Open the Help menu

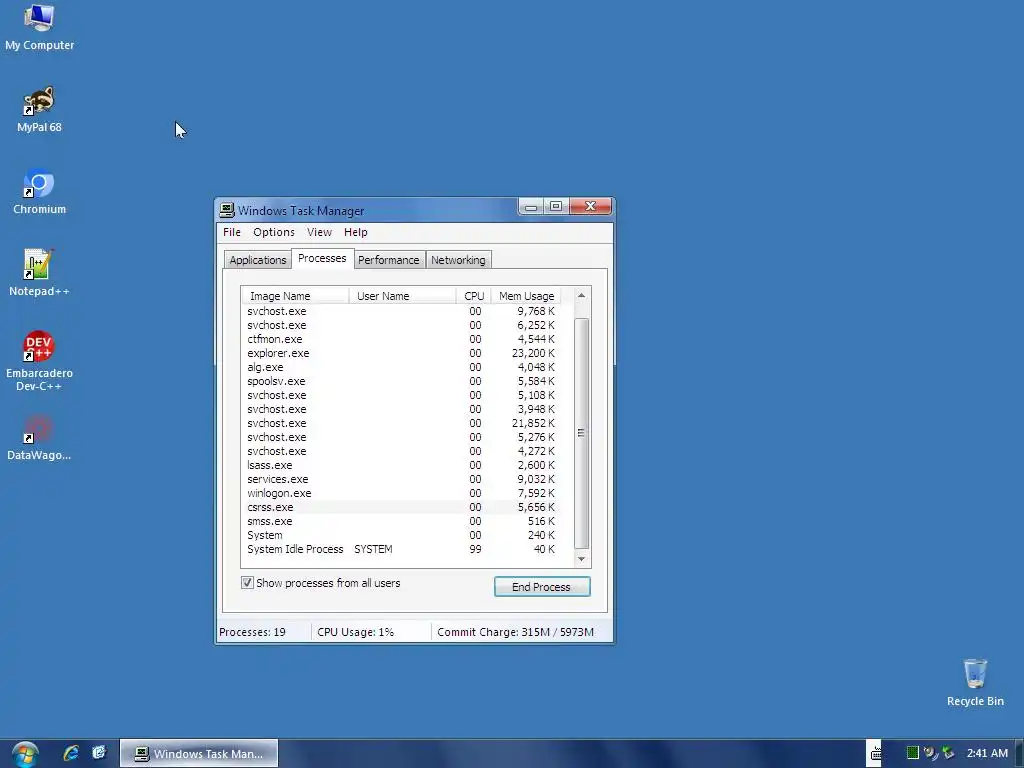pyautogui.click(x=356, y=232)
